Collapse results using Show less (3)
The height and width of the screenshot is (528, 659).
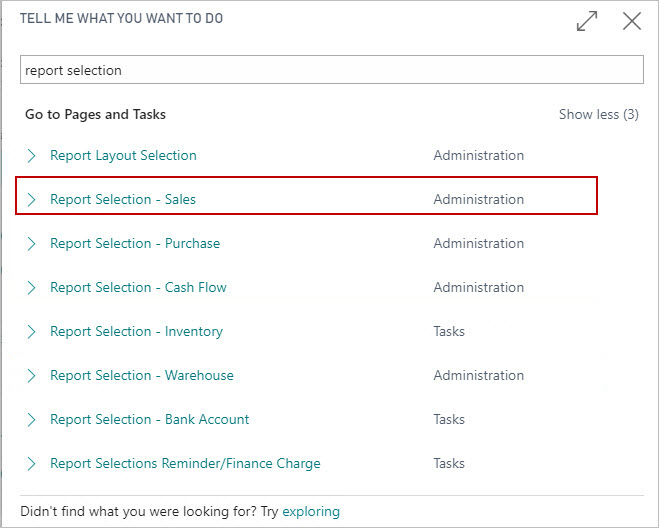[598, 114]
